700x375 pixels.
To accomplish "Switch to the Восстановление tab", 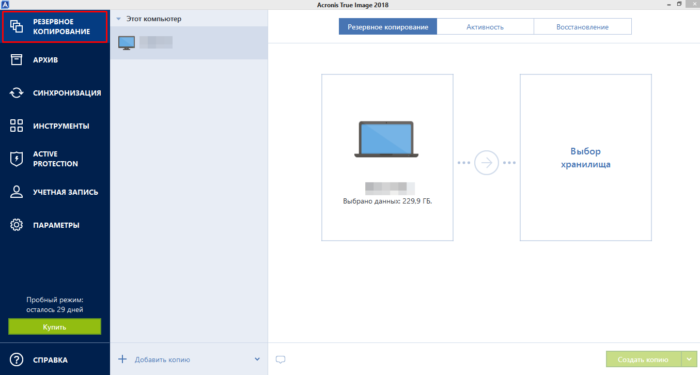I will coord(582,27).
